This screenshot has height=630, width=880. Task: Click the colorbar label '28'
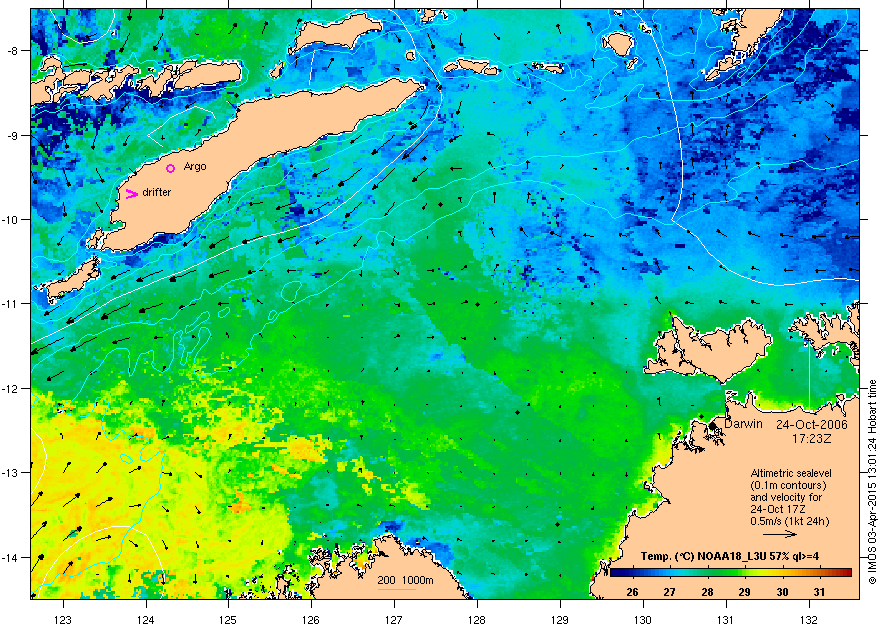(707, 592)
